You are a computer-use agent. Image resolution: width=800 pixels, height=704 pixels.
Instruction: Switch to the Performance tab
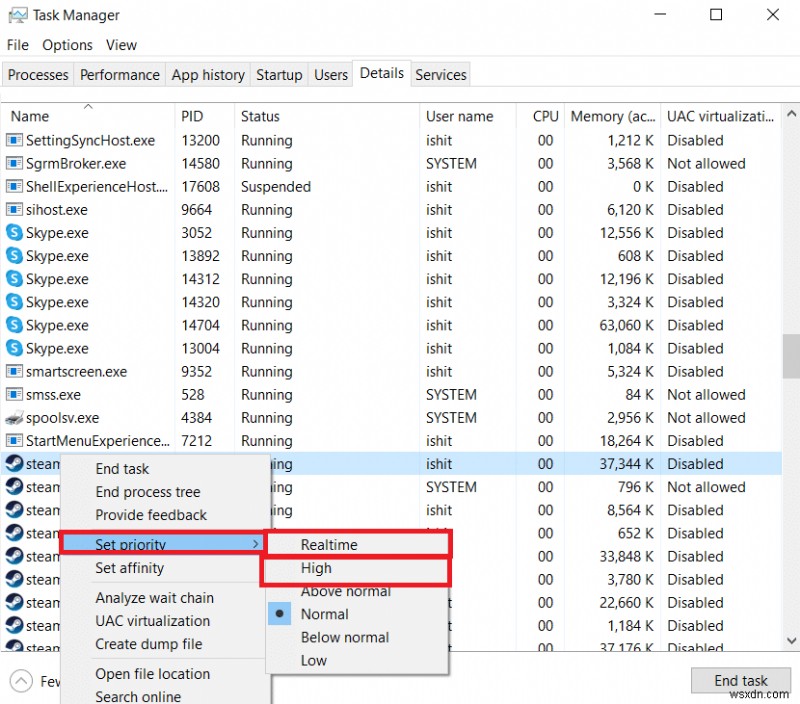click(x=119, y=74)
